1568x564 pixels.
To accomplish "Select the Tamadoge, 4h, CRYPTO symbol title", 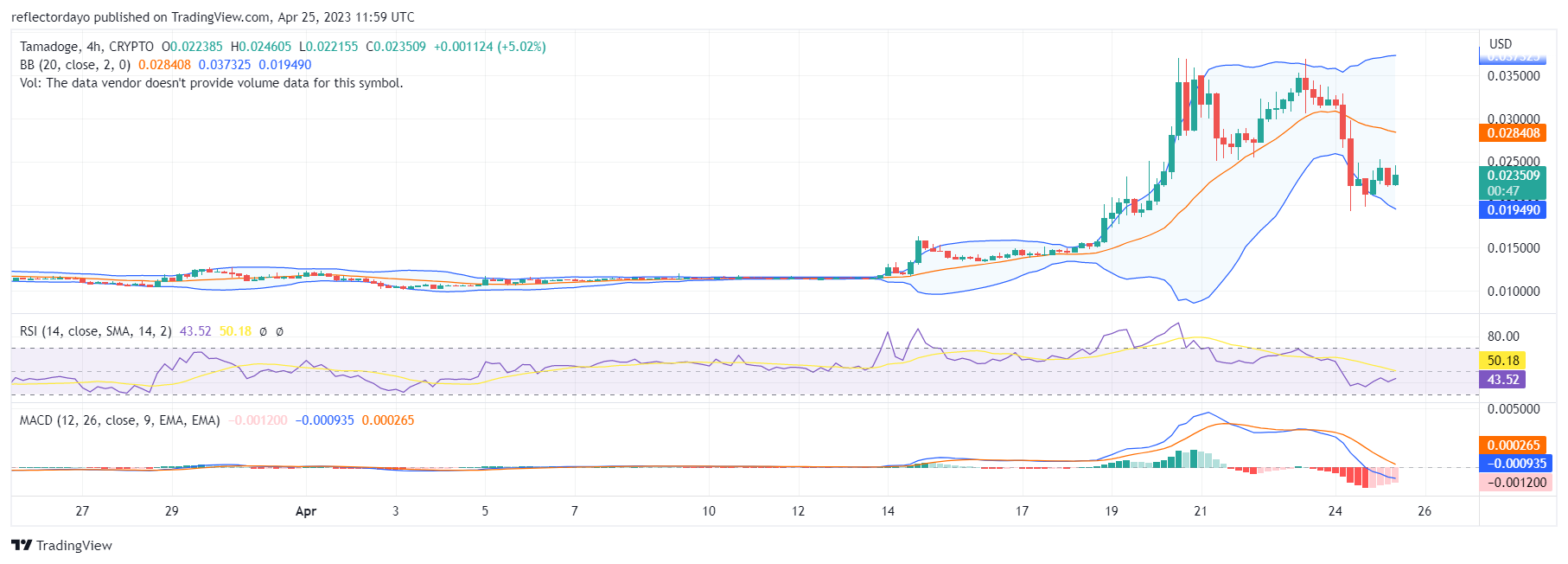I will (86, 47).
